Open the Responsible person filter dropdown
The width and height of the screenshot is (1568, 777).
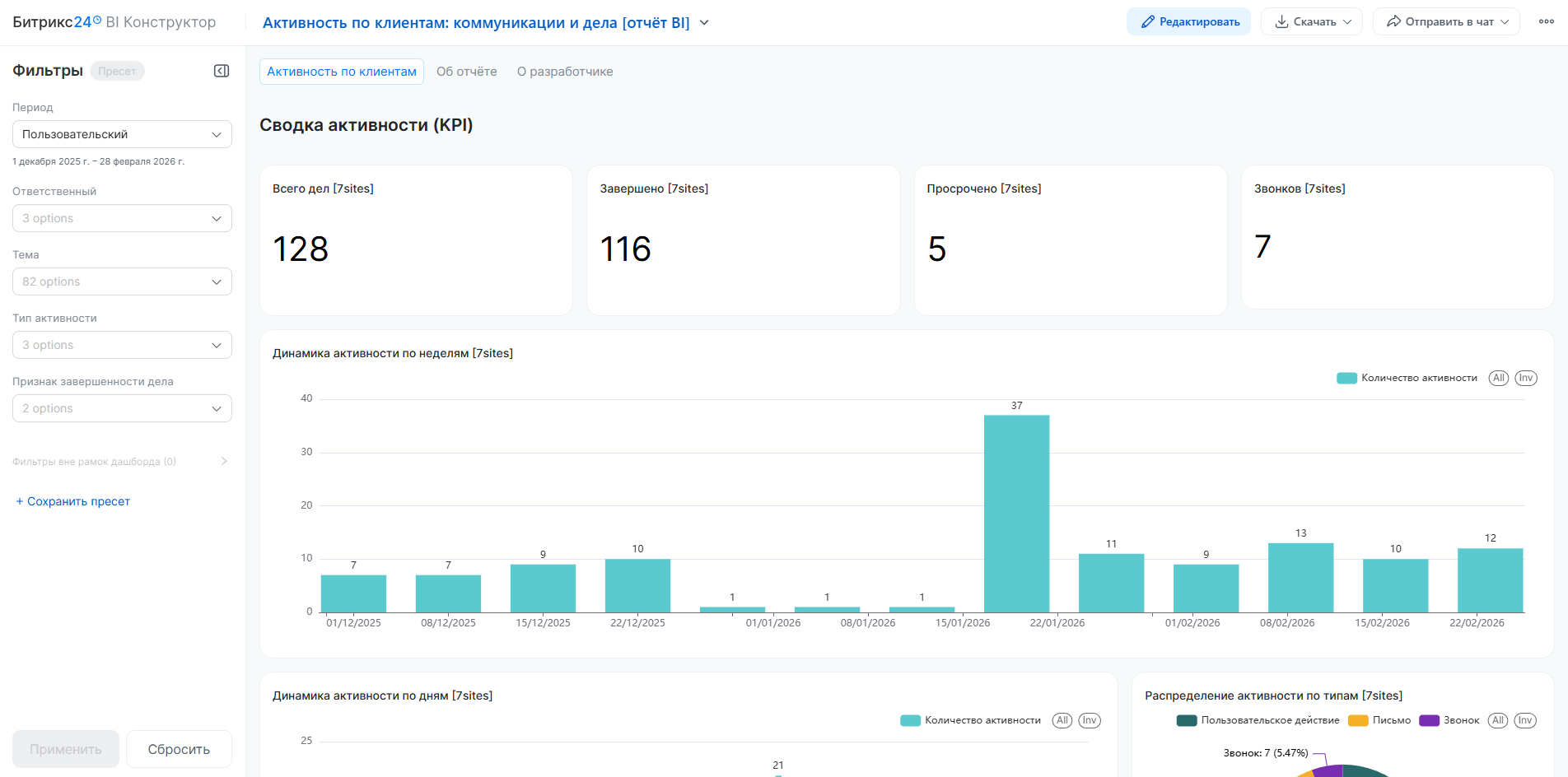[122, 218]
